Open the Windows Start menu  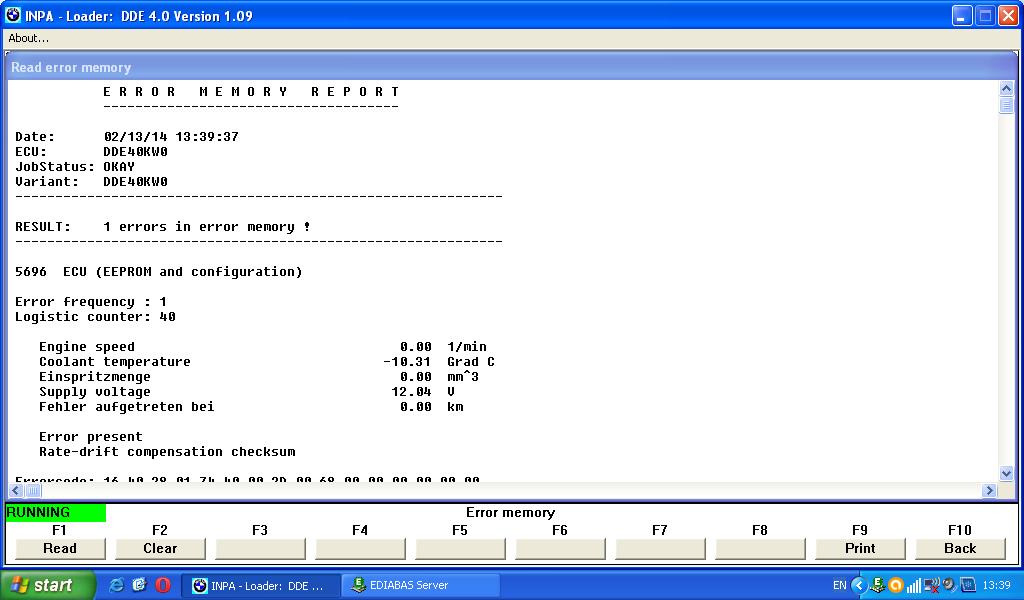48,585
